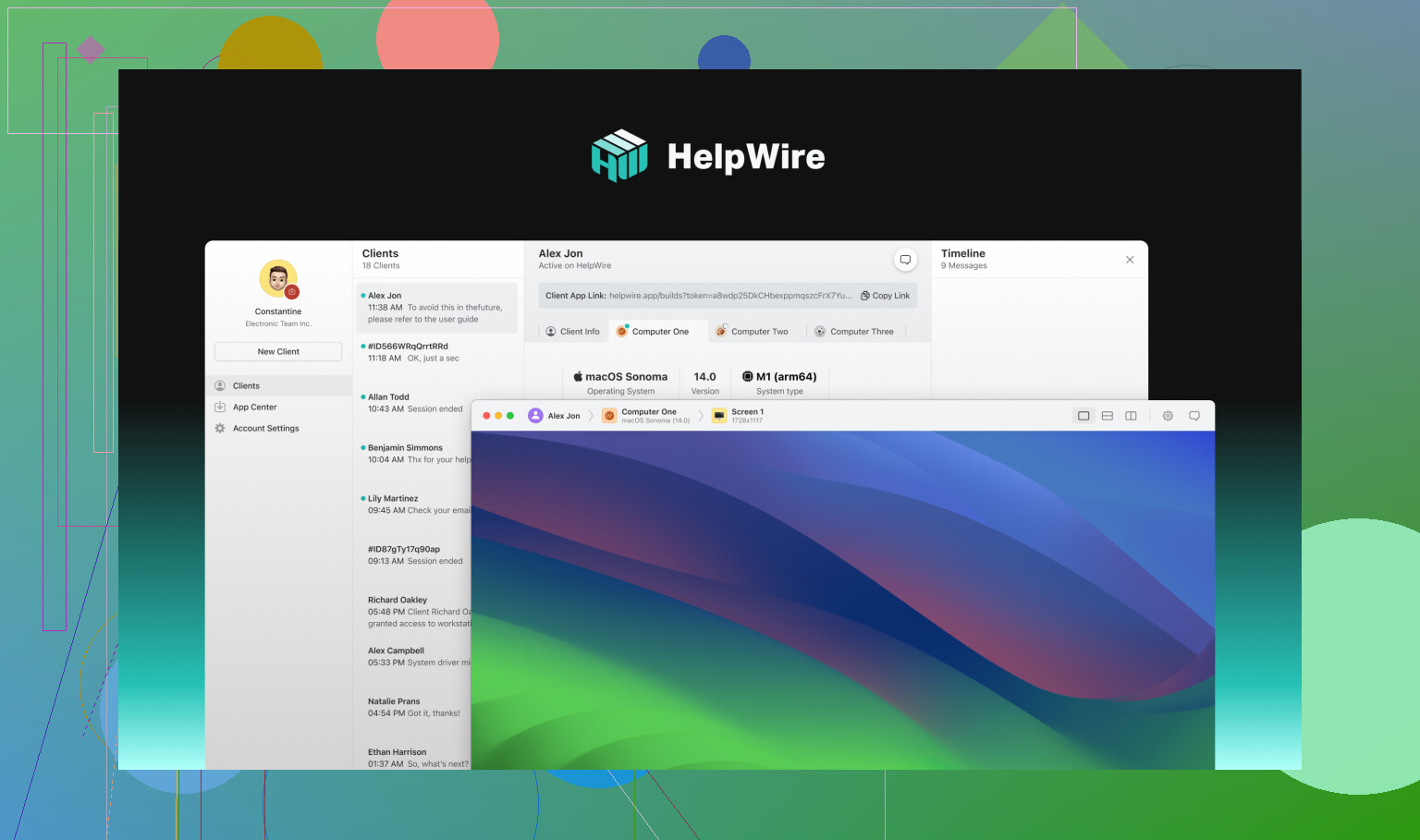Click the macOS Sonoma operating system label
The image size is (1420, 840).
620,377
